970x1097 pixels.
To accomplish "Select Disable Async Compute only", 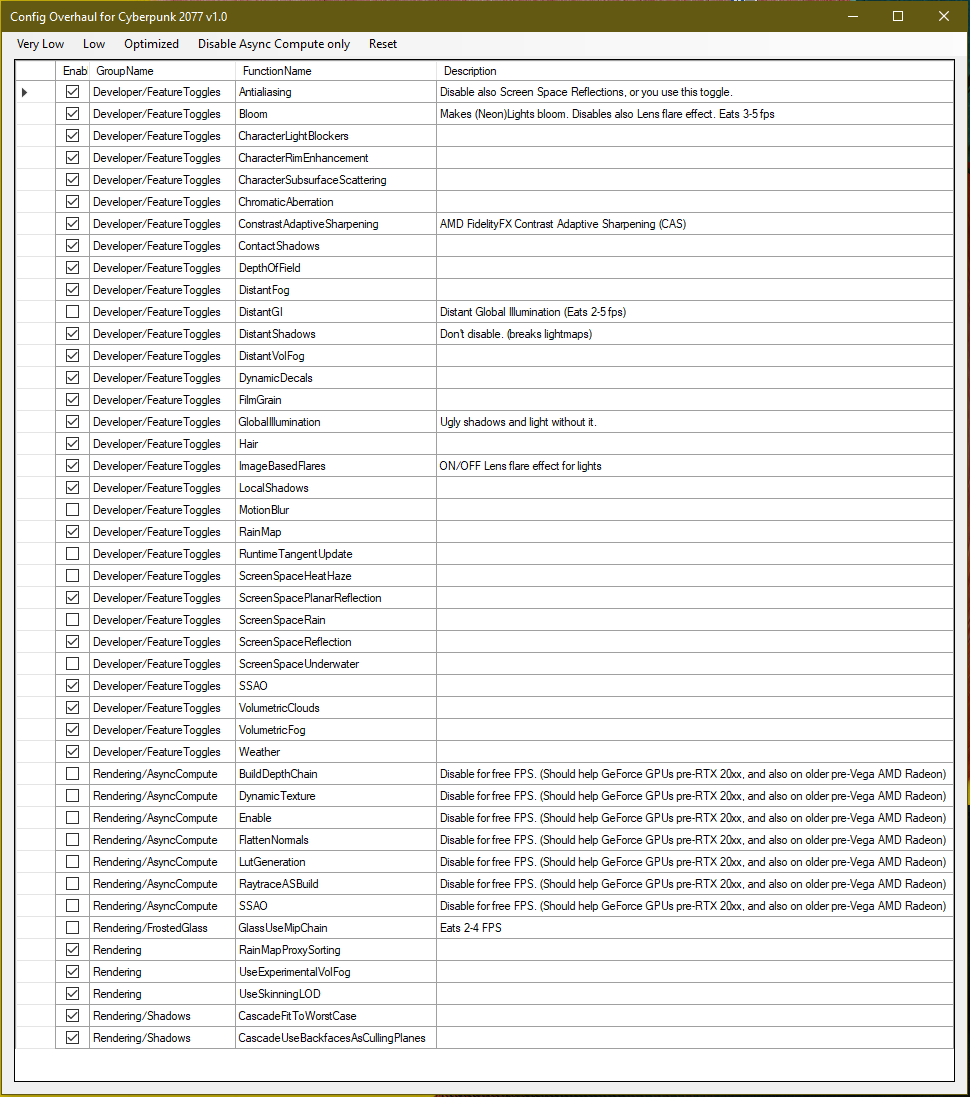I will [x=274, y=43].
